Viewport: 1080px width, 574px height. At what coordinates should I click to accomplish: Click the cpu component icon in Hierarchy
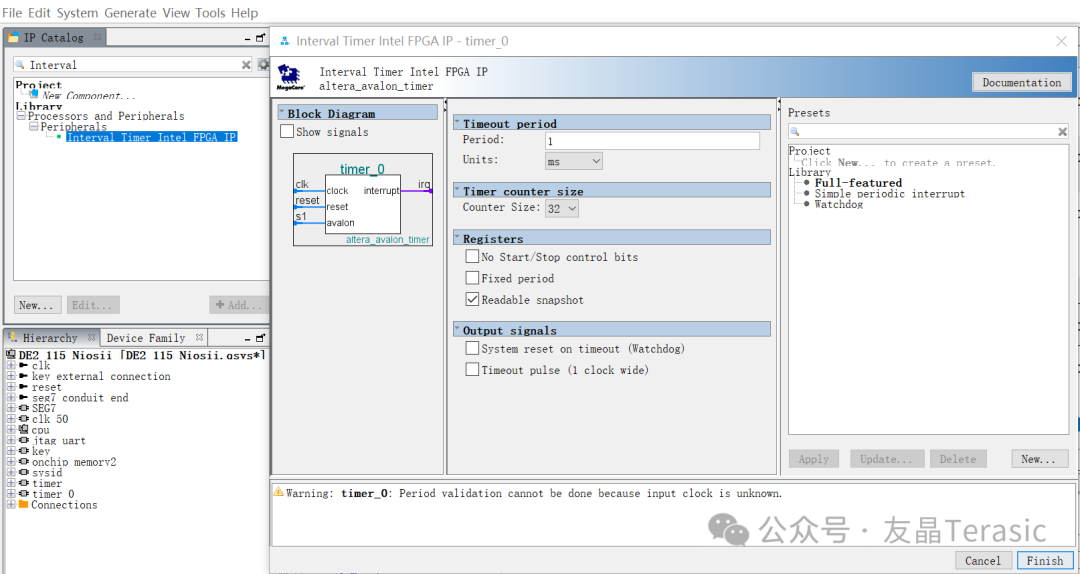pos(23,430)
